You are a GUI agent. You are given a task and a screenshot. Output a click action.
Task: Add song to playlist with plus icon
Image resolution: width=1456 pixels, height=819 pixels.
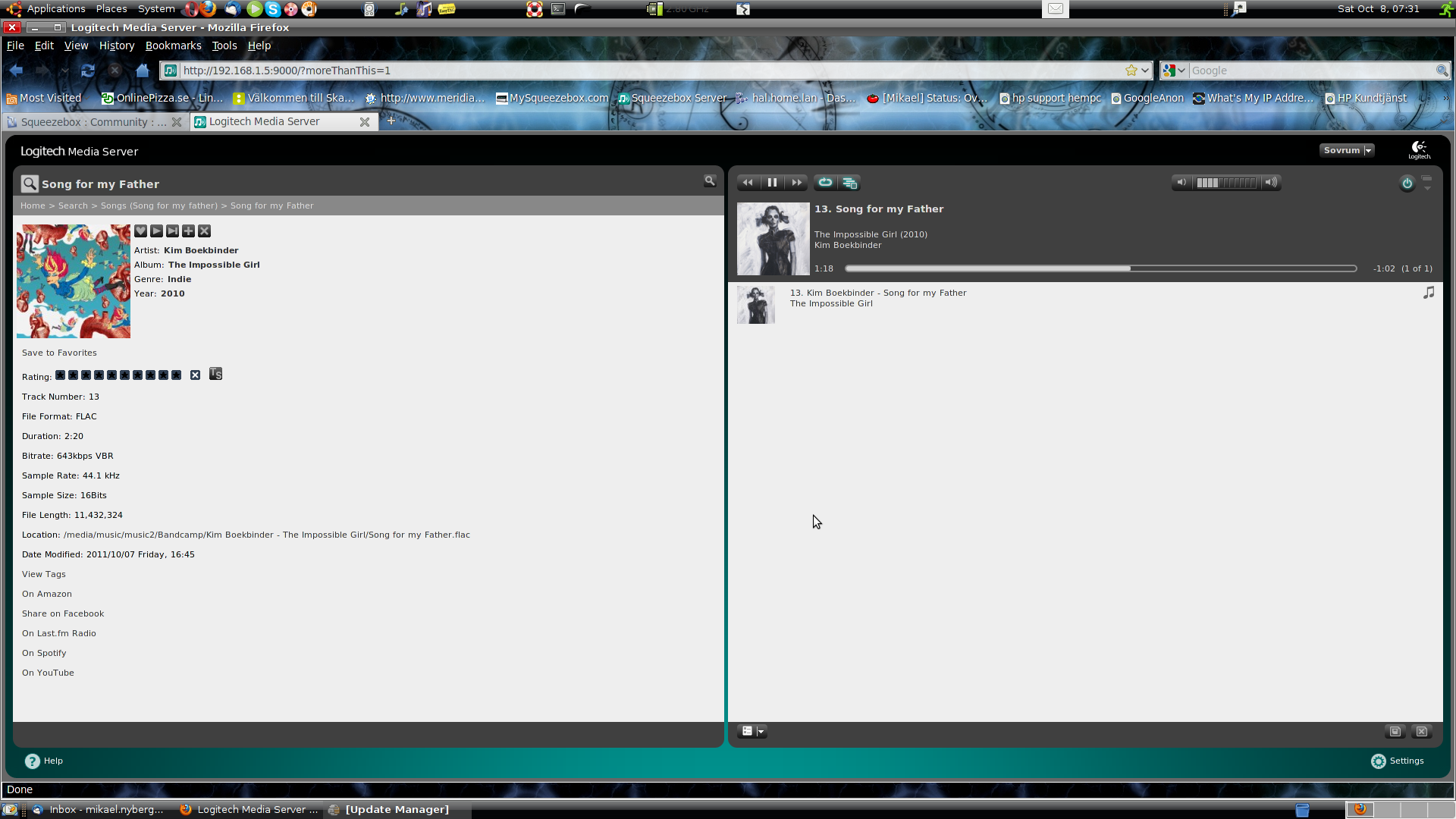pos(188,231)
